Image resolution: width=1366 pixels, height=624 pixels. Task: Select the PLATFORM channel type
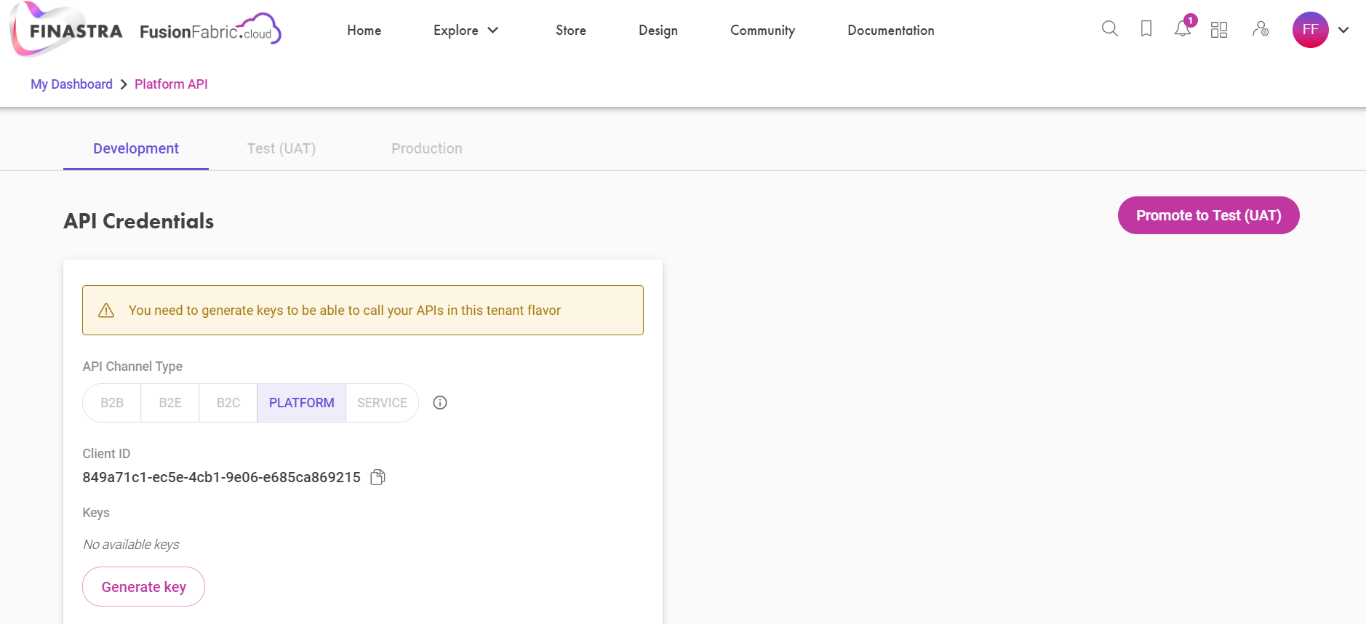click(x=302, y=403)
